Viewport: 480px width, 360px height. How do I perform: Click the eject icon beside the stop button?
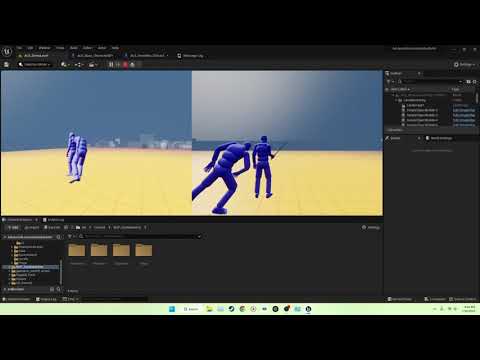tap(132, 64)
